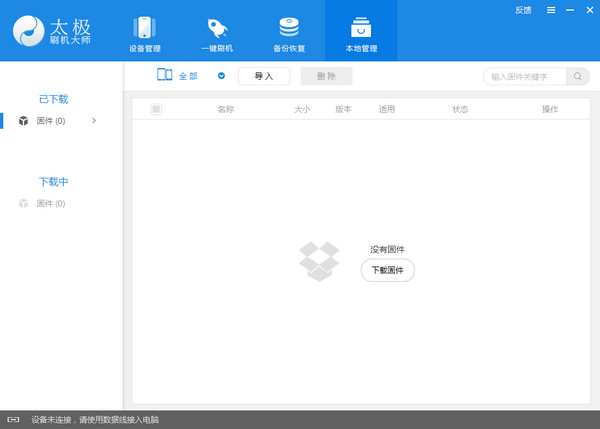Open the hamburger menu in the title bar

point(550,10)
